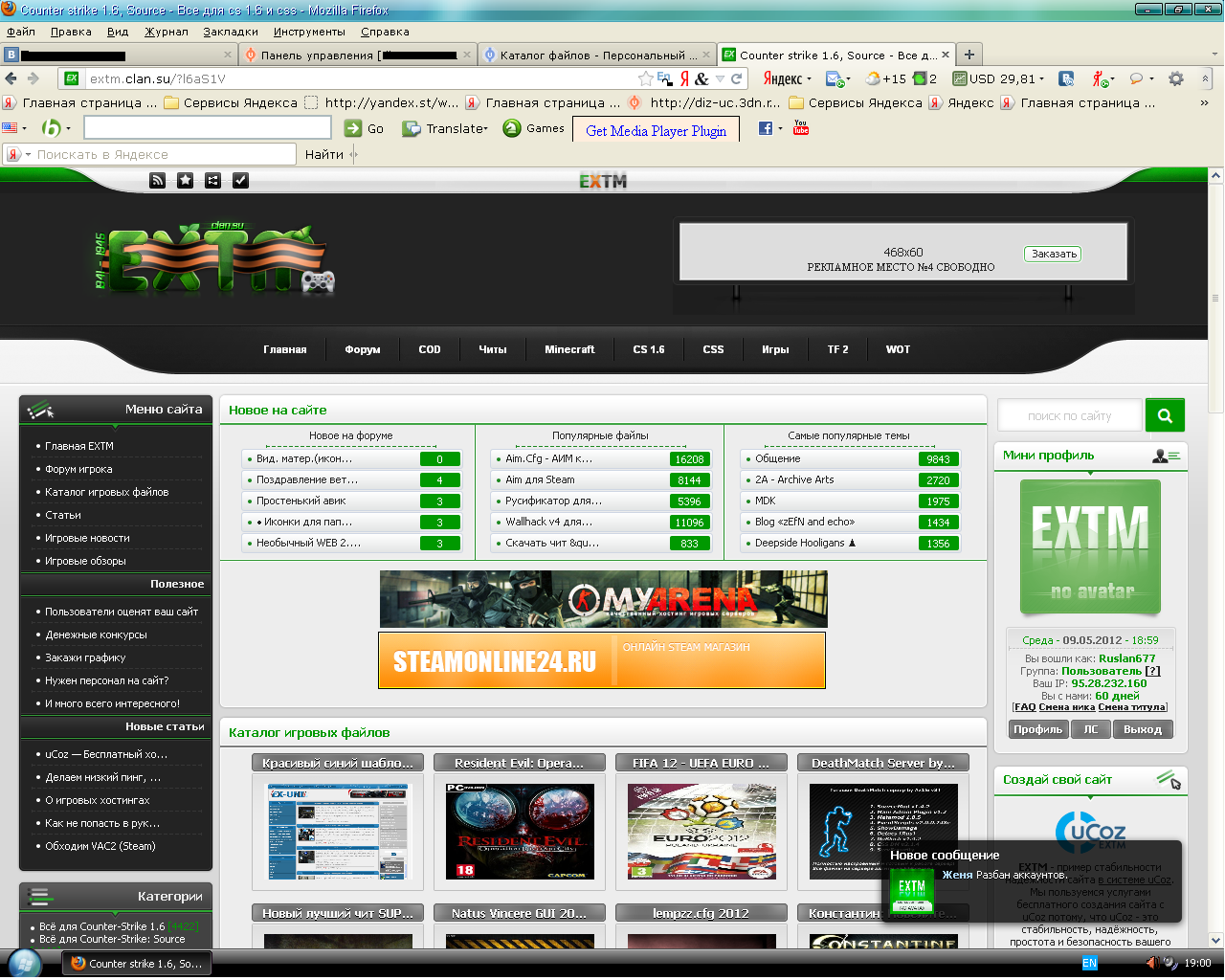The height and width of the screenshot is (980, 1225).
Task: Click the MYARENA banner image
Action: click(603, 599)
